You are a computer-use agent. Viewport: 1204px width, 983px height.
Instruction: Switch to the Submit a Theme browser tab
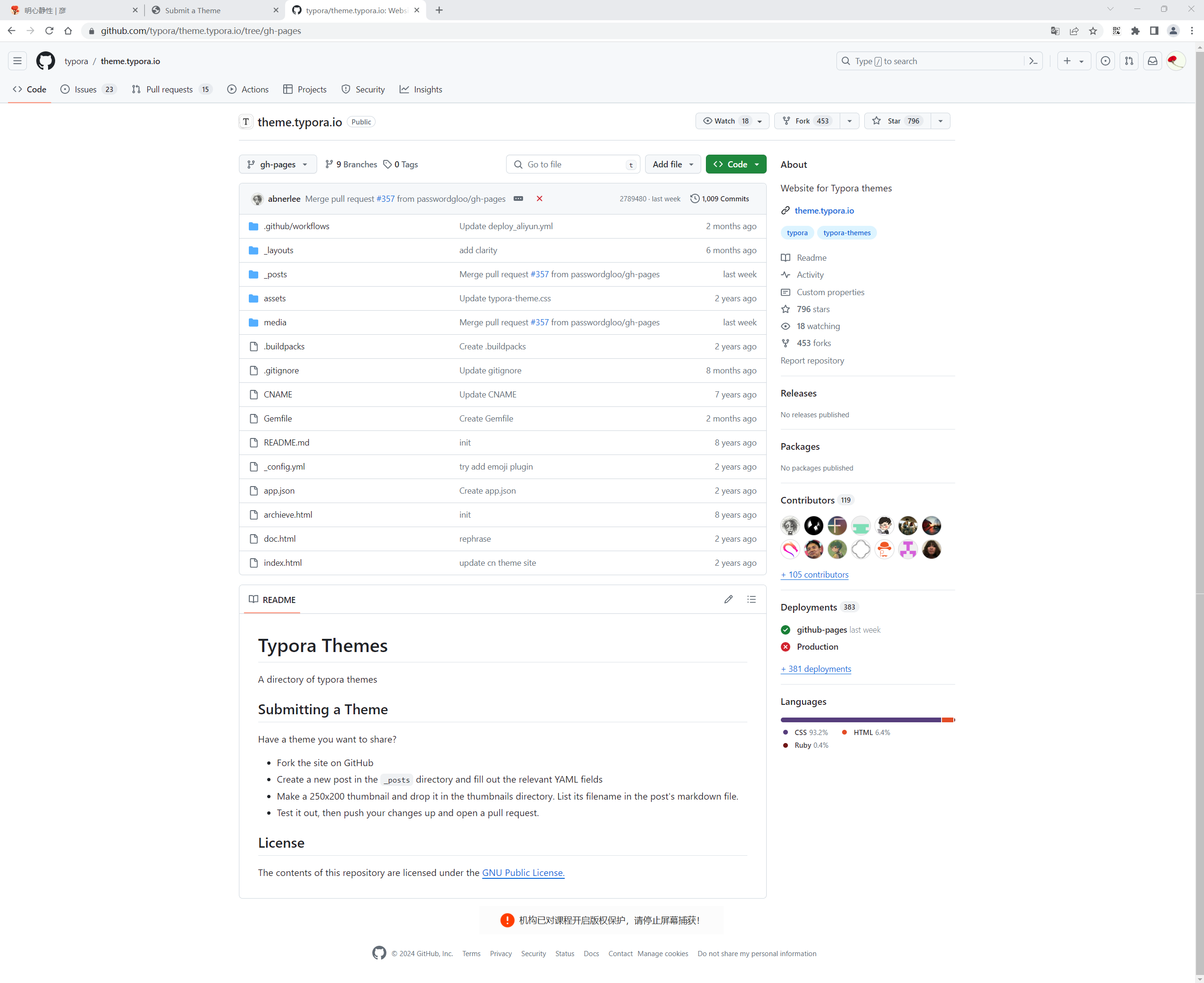pyautogui.click(x=214, y=10)
